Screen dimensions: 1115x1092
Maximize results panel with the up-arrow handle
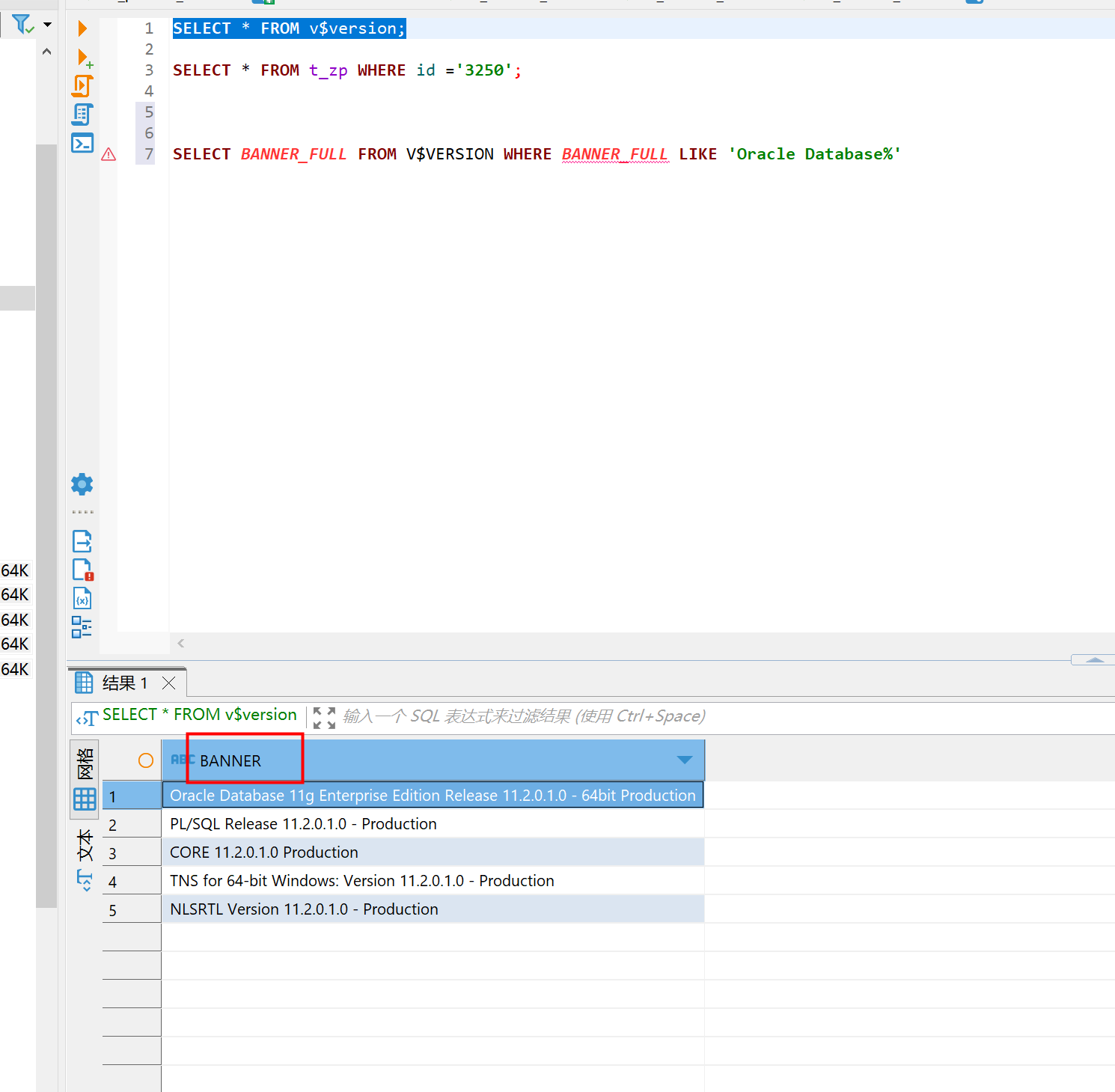1094,659
